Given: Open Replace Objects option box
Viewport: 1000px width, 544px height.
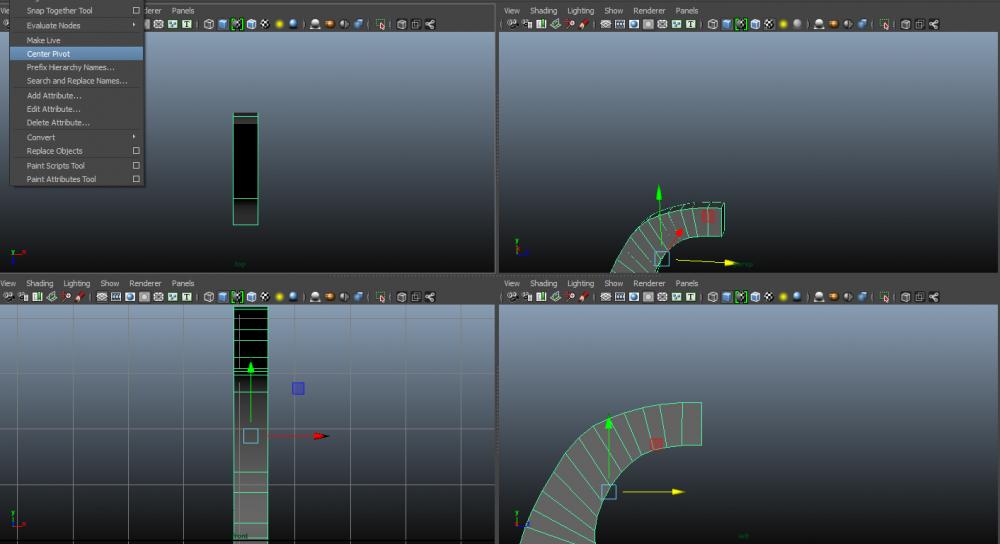Looking at the screenshot, I should point(136,151).
